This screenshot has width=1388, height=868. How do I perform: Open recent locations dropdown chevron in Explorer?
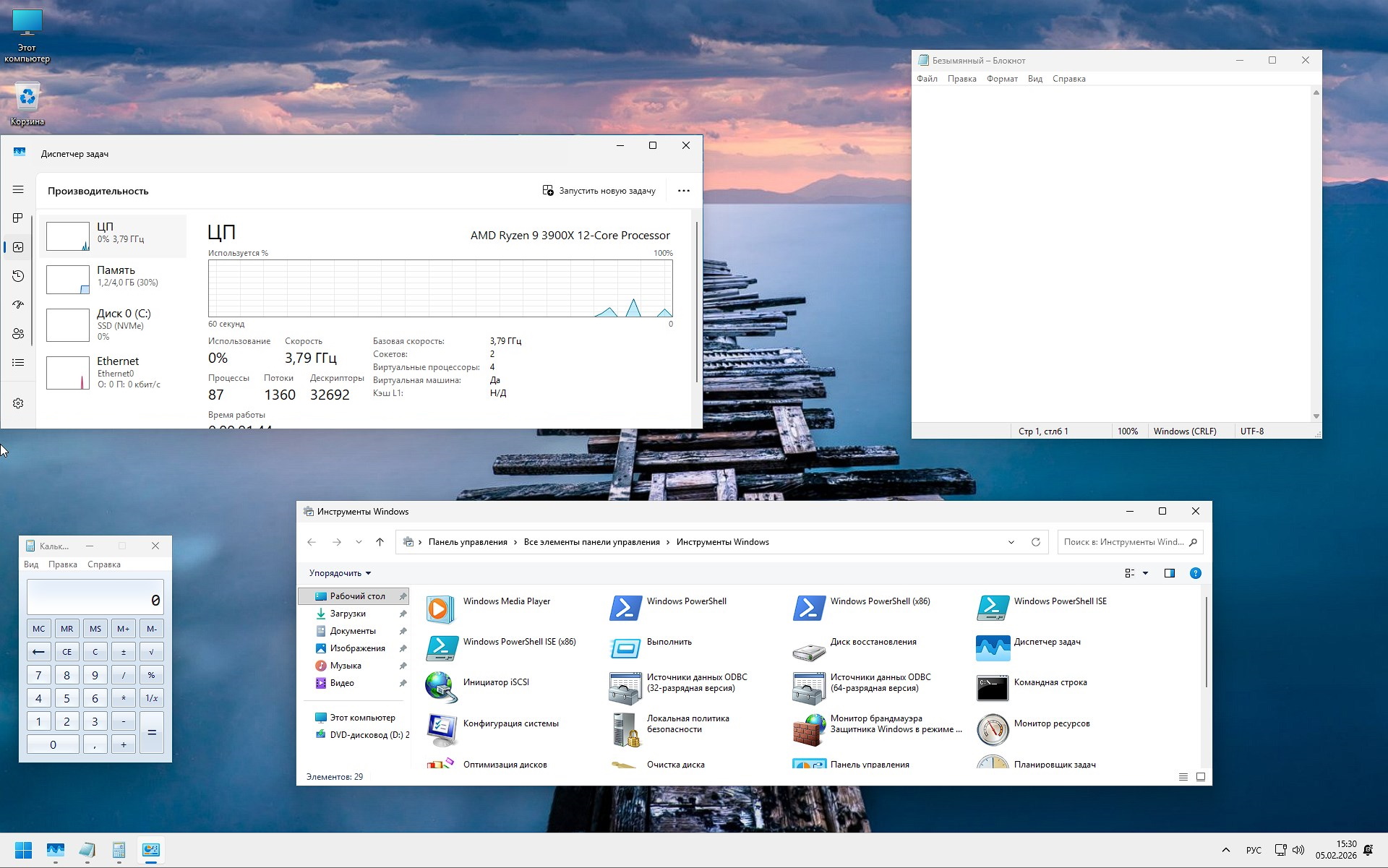coord(359,542)
